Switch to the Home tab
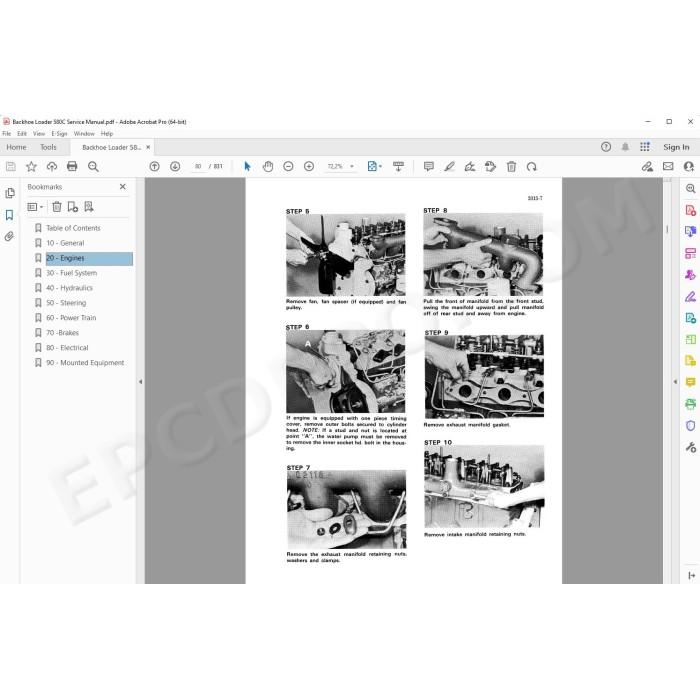700x700 pixels. [17, 147]
